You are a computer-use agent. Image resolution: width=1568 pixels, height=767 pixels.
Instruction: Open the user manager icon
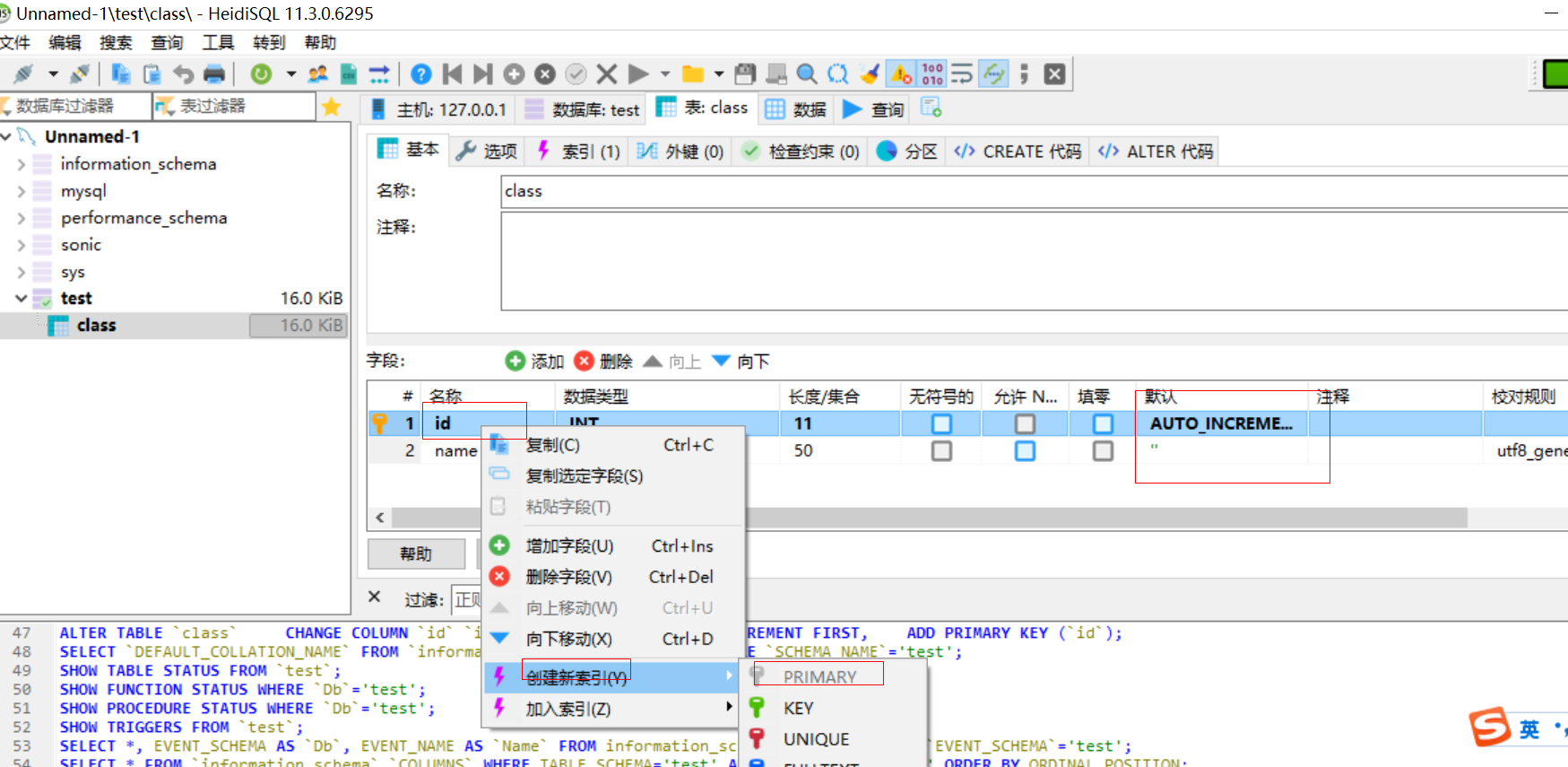click(317, 74)
